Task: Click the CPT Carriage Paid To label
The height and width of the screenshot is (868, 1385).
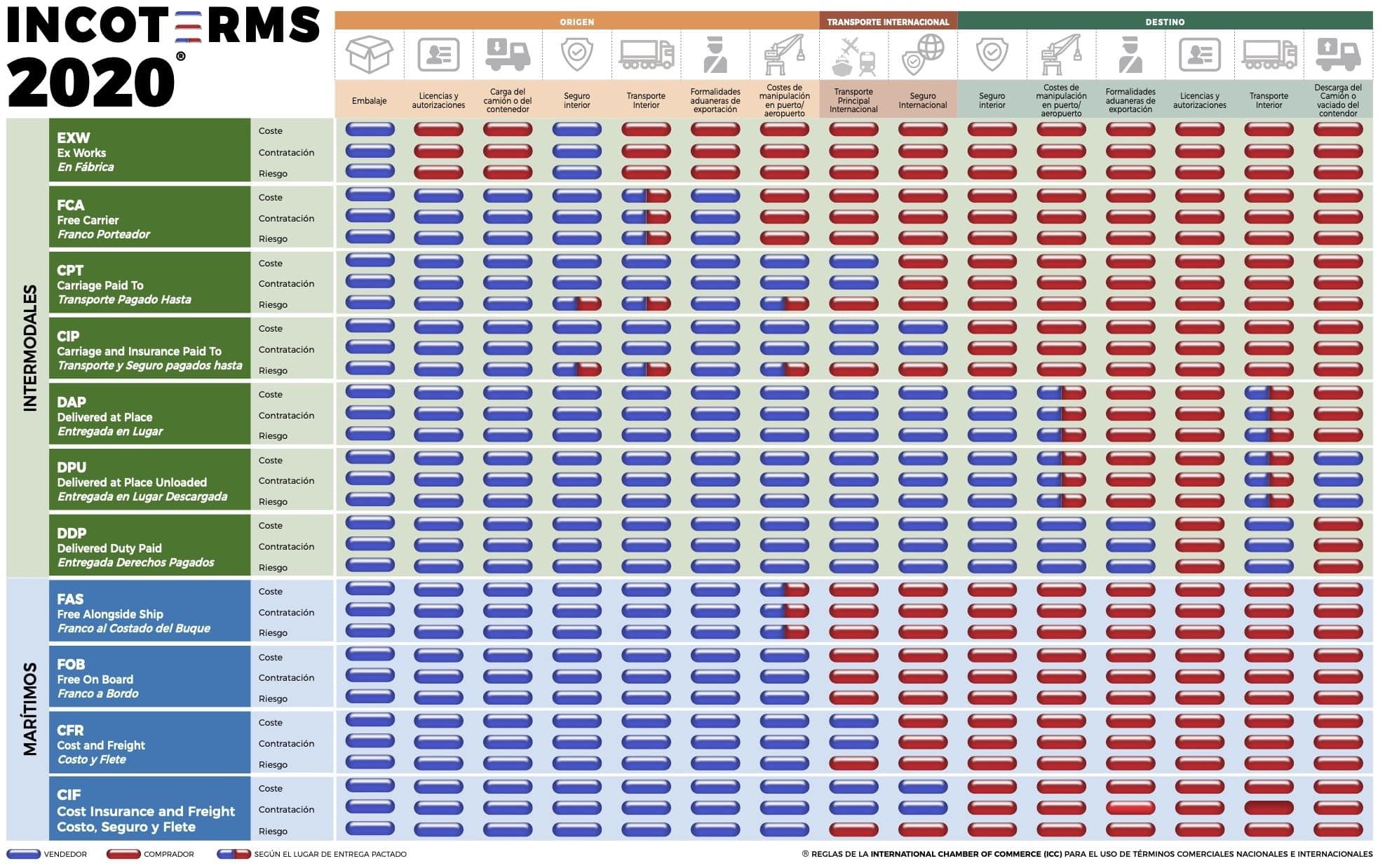Action: click(149, 283)
